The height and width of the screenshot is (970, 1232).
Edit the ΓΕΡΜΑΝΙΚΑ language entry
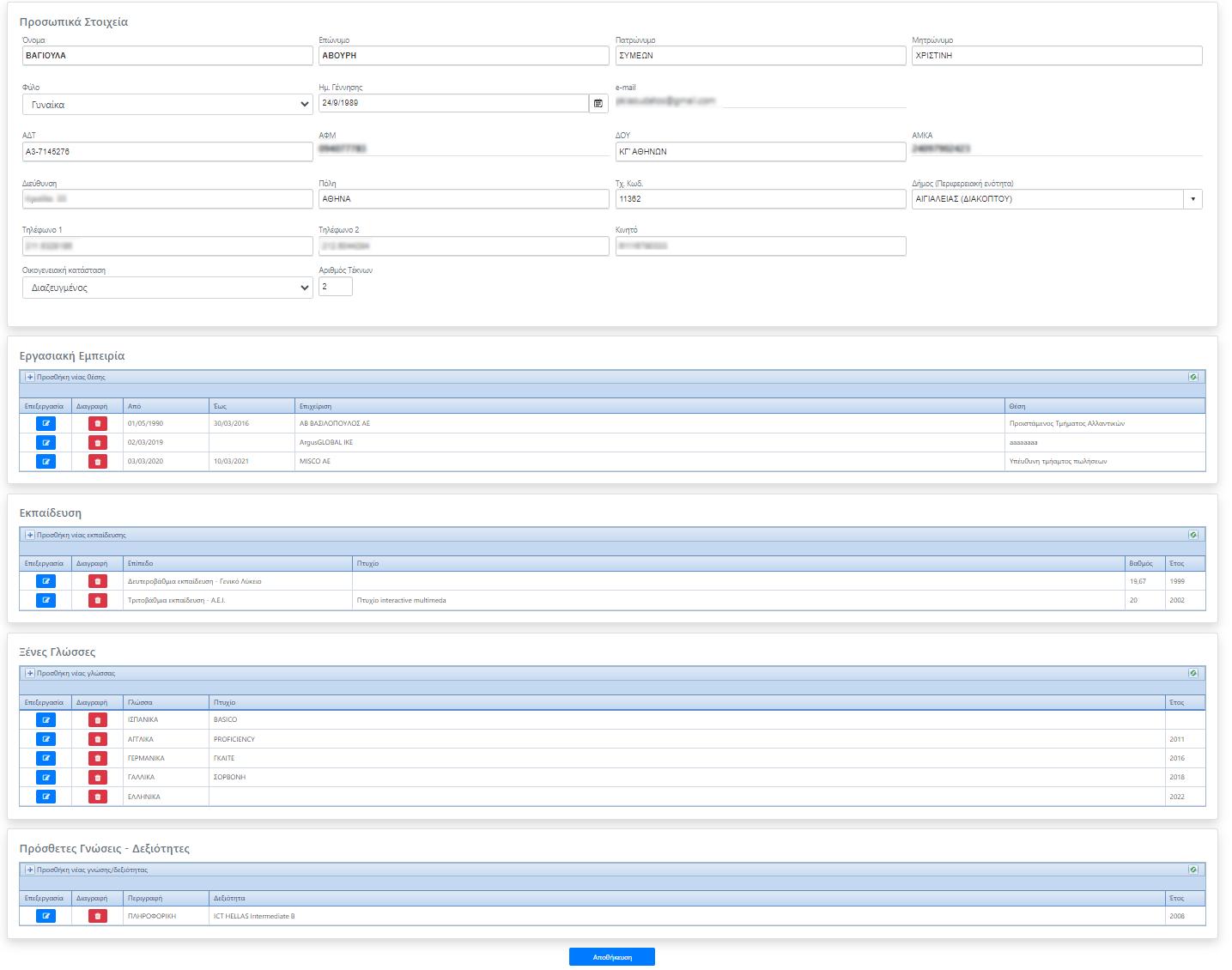[x=46, y=758]
